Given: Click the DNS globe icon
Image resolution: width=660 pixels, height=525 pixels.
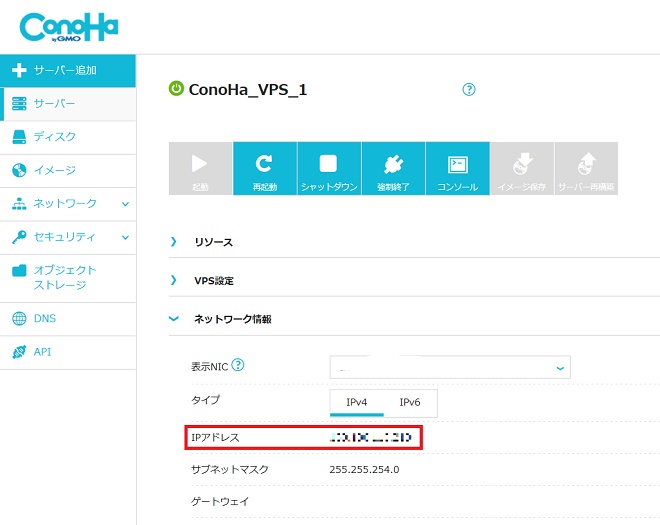Looking at the screenshot, I should 19,319.
